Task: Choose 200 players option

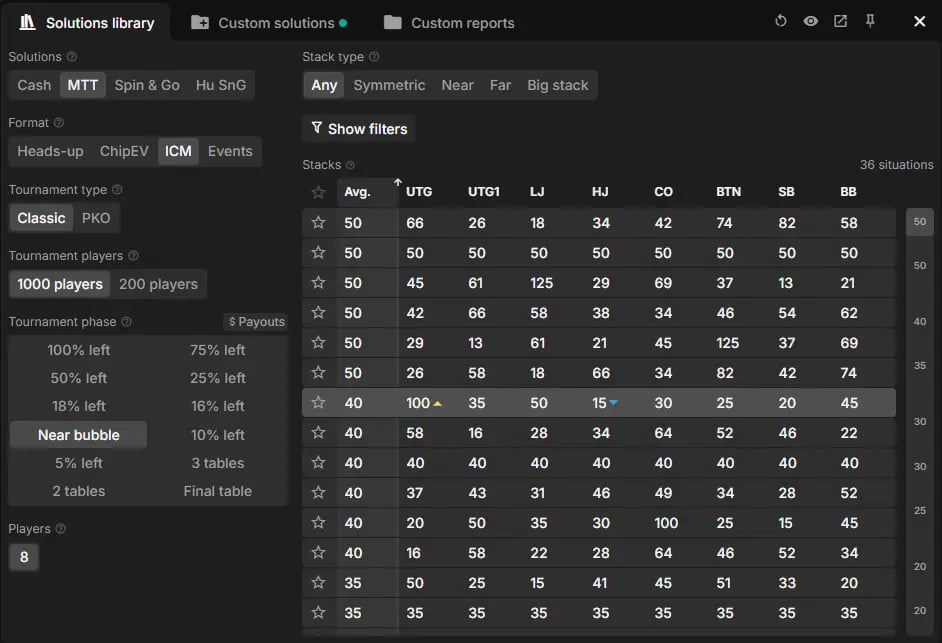Action: pyautogui.click(x=158, y=284)
